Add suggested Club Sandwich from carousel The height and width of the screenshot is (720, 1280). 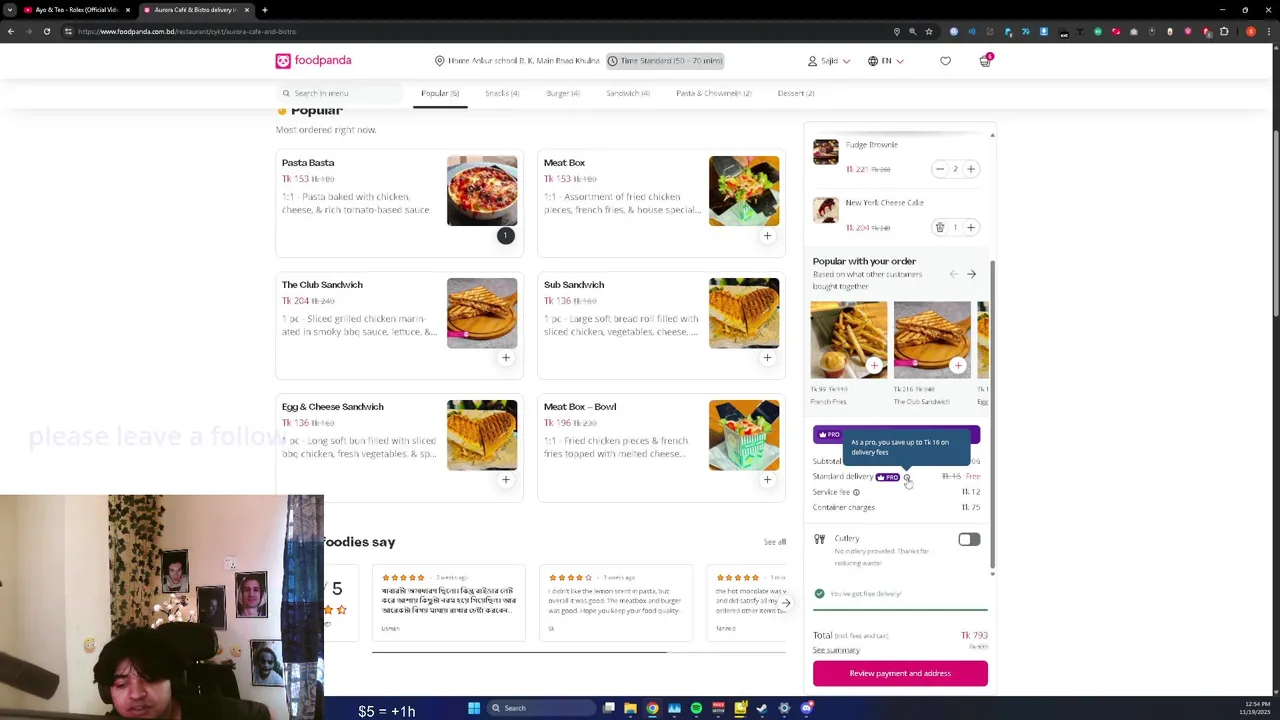pos(957,366)
